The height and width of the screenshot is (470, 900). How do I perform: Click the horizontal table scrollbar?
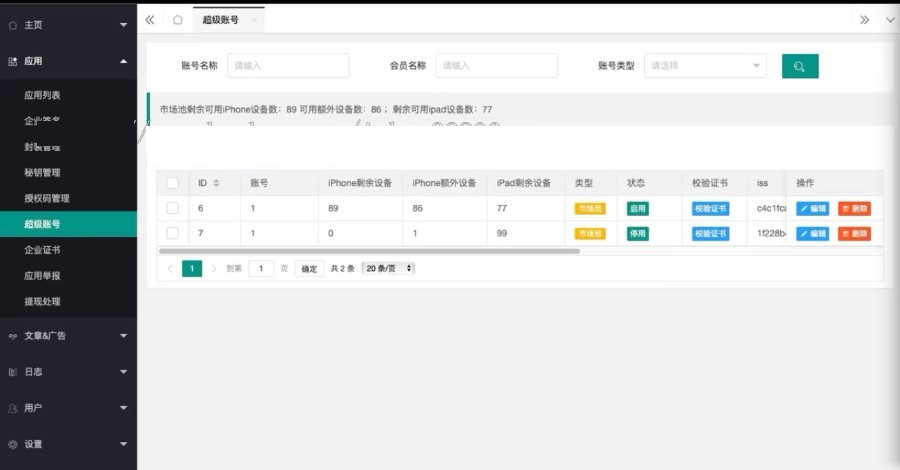point(369,251)
